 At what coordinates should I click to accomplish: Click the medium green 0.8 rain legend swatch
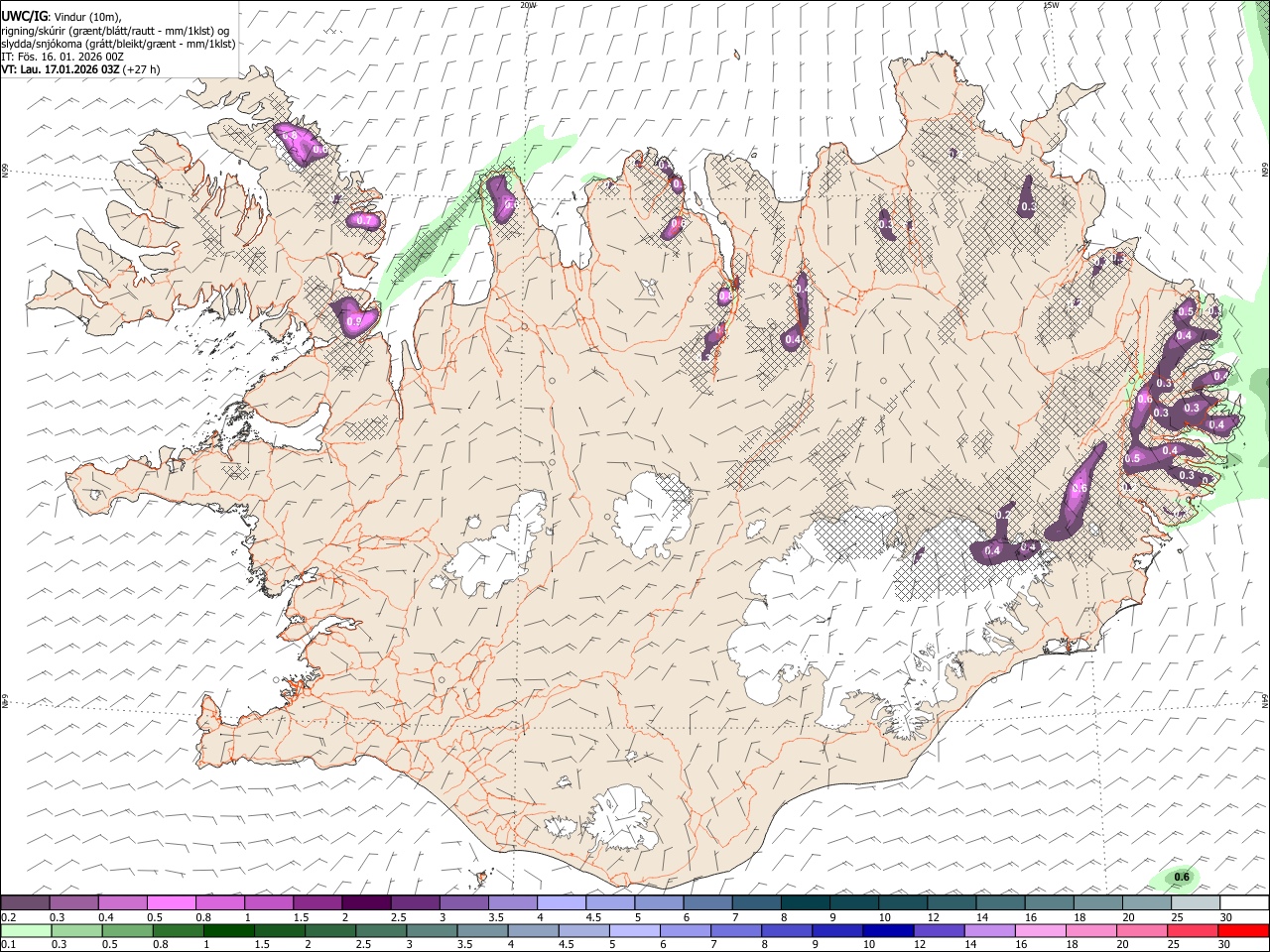pos(178,931)
